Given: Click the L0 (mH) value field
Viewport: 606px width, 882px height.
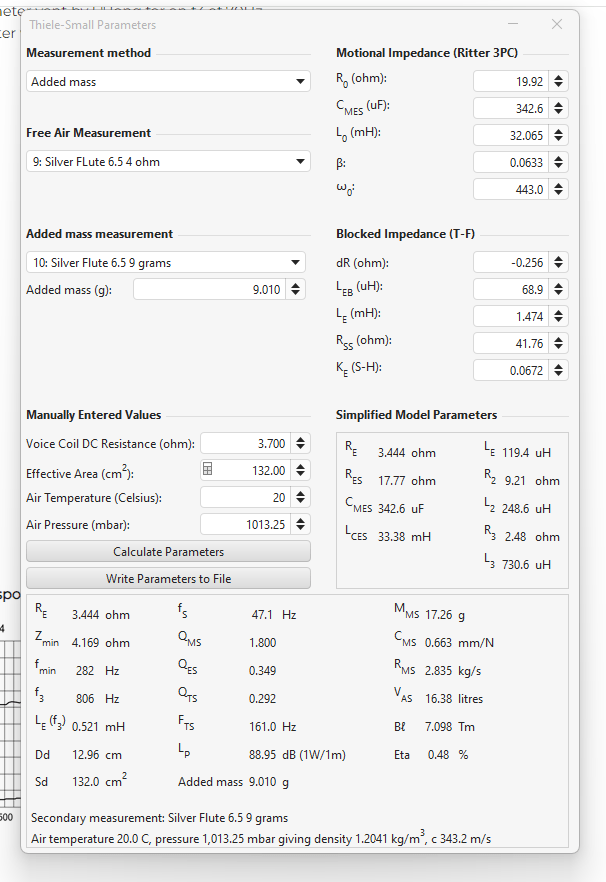Looking at the screenshot, I should coord(511,136).
